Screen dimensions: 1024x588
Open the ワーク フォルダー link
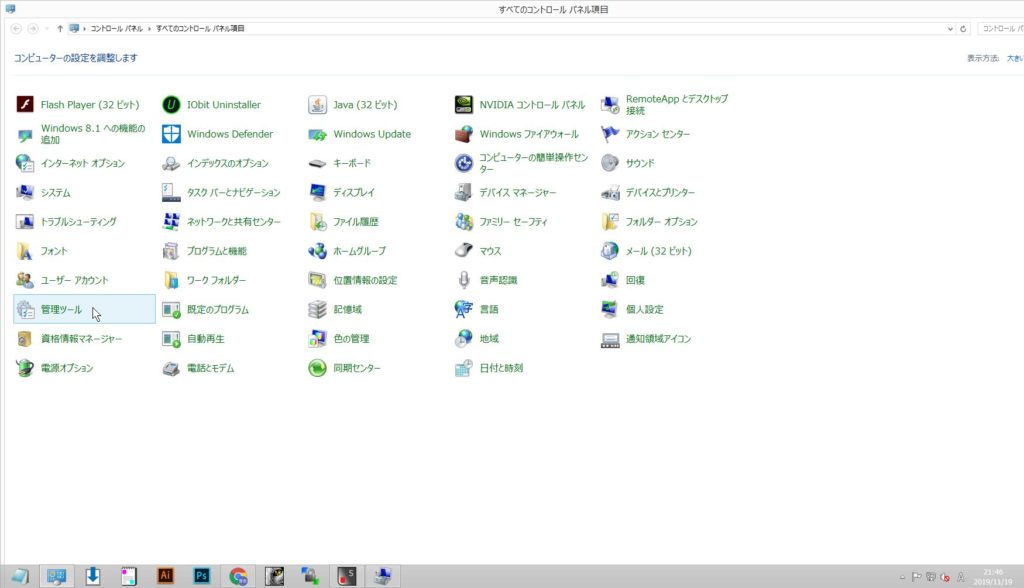pyautogui.click(x=217, y=280)
